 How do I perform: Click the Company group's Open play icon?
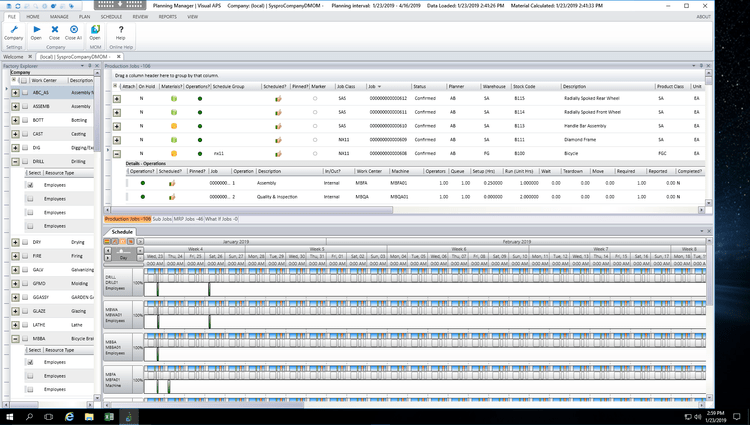(x=36, y=30)
